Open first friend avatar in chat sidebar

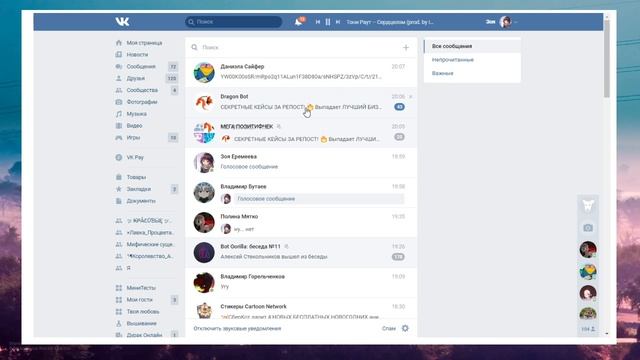pyautogui.click(x=588, y=249)
